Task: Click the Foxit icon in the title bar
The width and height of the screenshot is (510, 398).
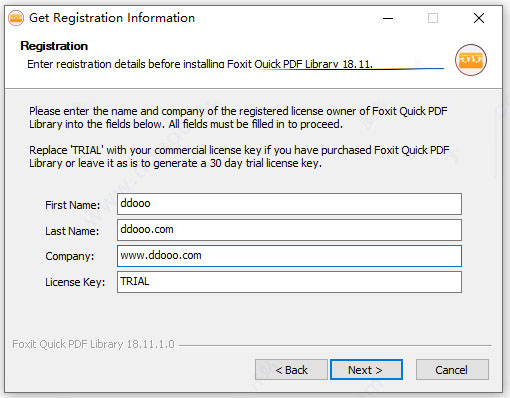Action: [x=16, y=18]
